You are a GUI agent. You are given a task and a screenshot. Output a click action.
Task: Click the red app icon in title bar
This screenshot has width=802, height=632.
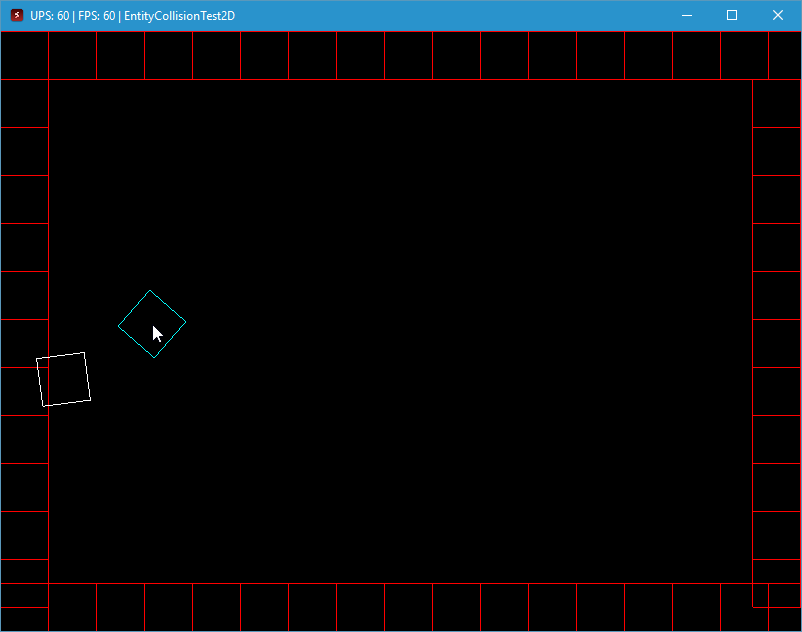click(x=17, y=15)
